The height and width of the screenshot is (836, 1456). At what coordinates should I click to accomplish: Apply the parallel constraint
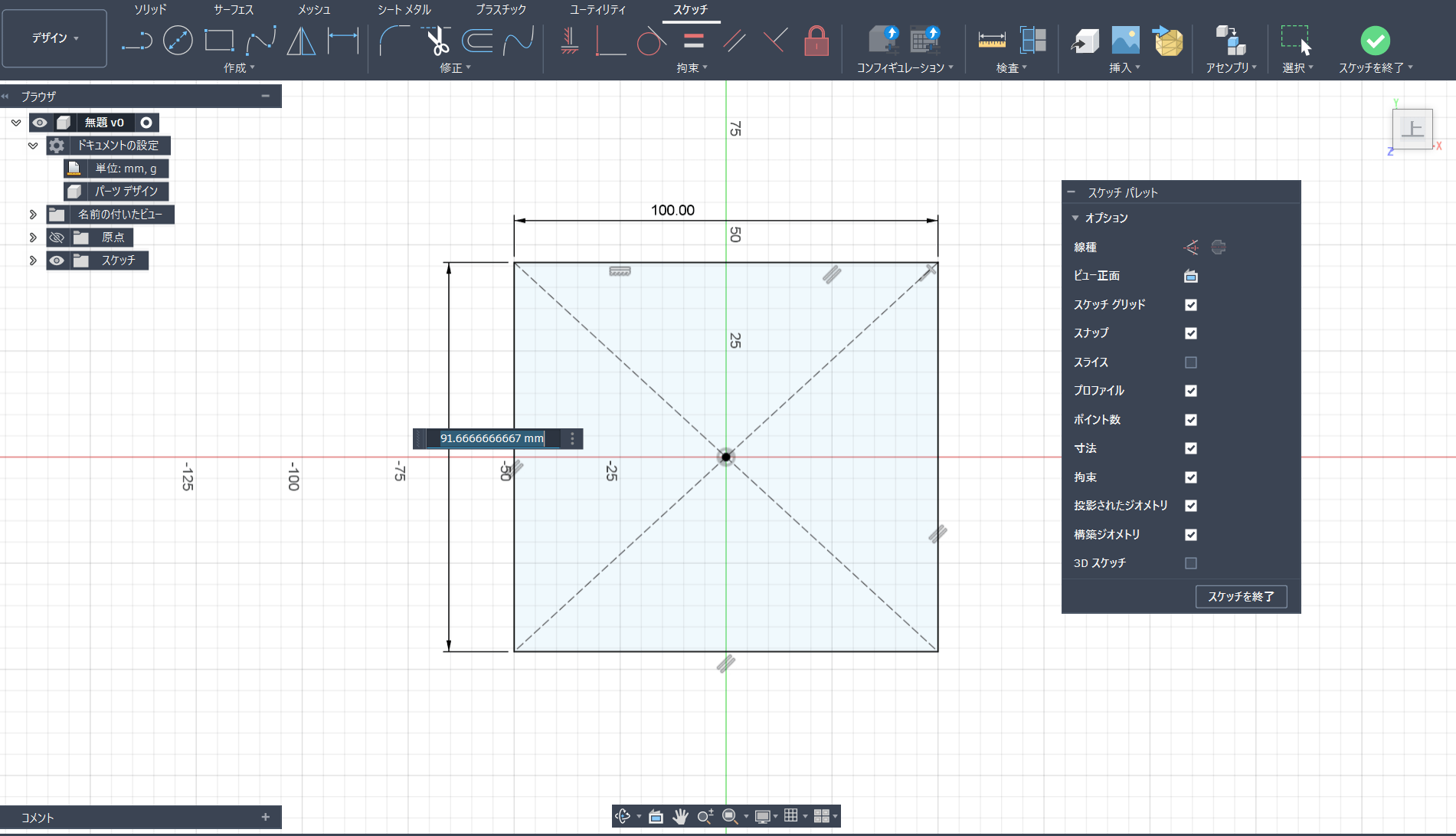735,41
